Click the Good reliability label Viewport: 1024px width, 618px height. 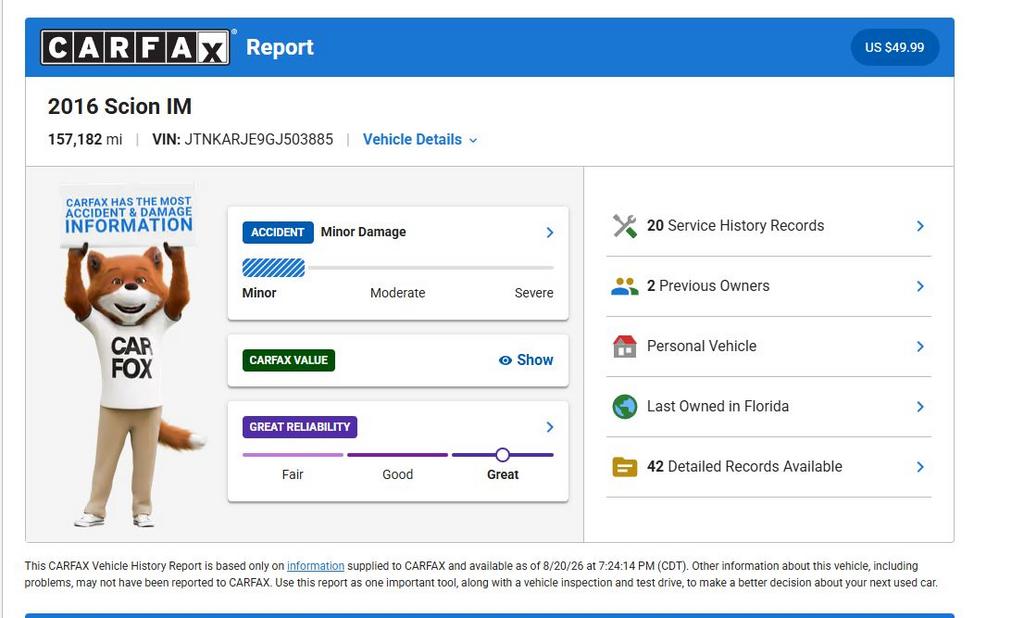pos(398,475)
